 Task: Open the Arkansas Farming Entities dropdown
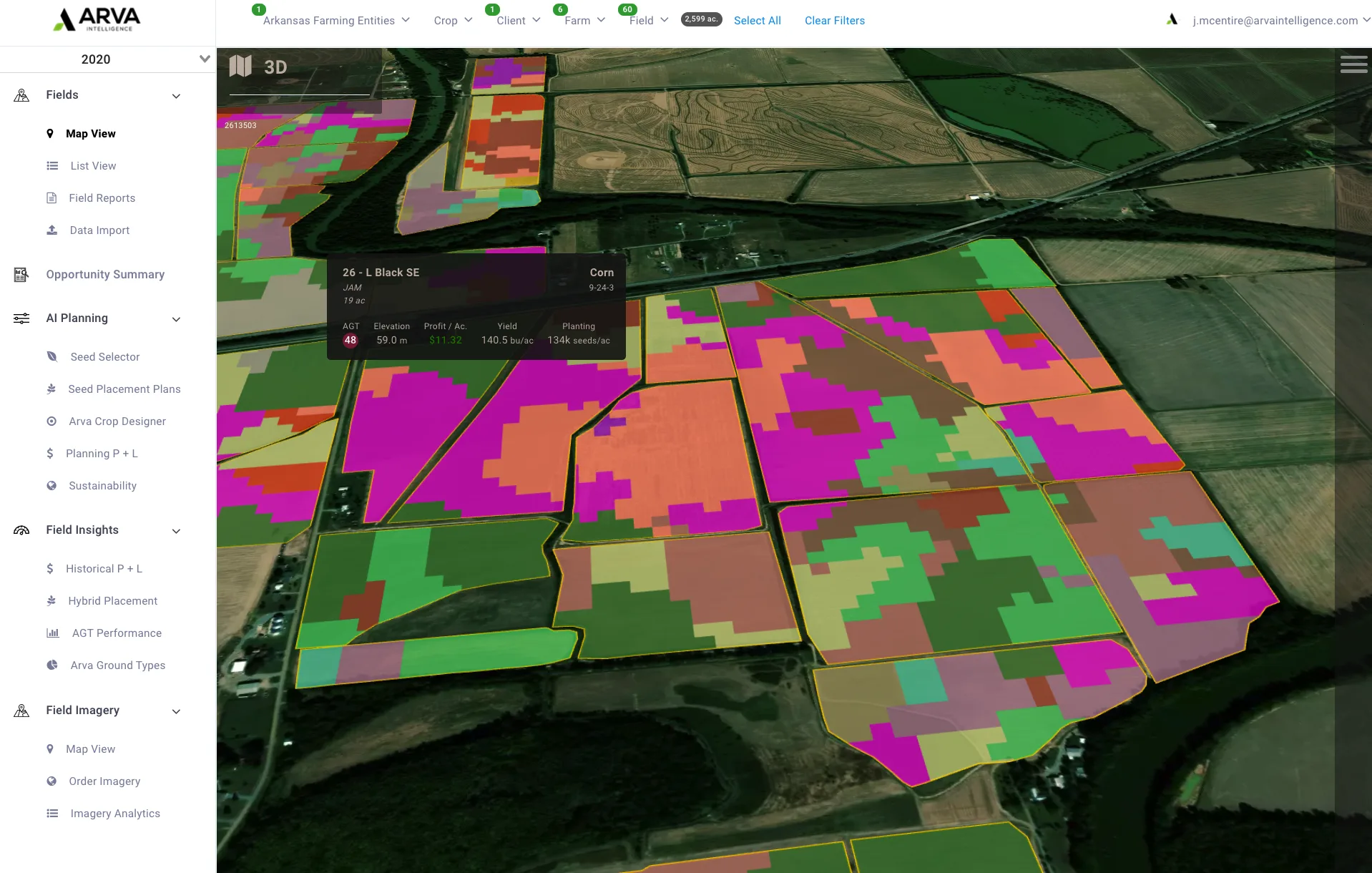(336, 21)
